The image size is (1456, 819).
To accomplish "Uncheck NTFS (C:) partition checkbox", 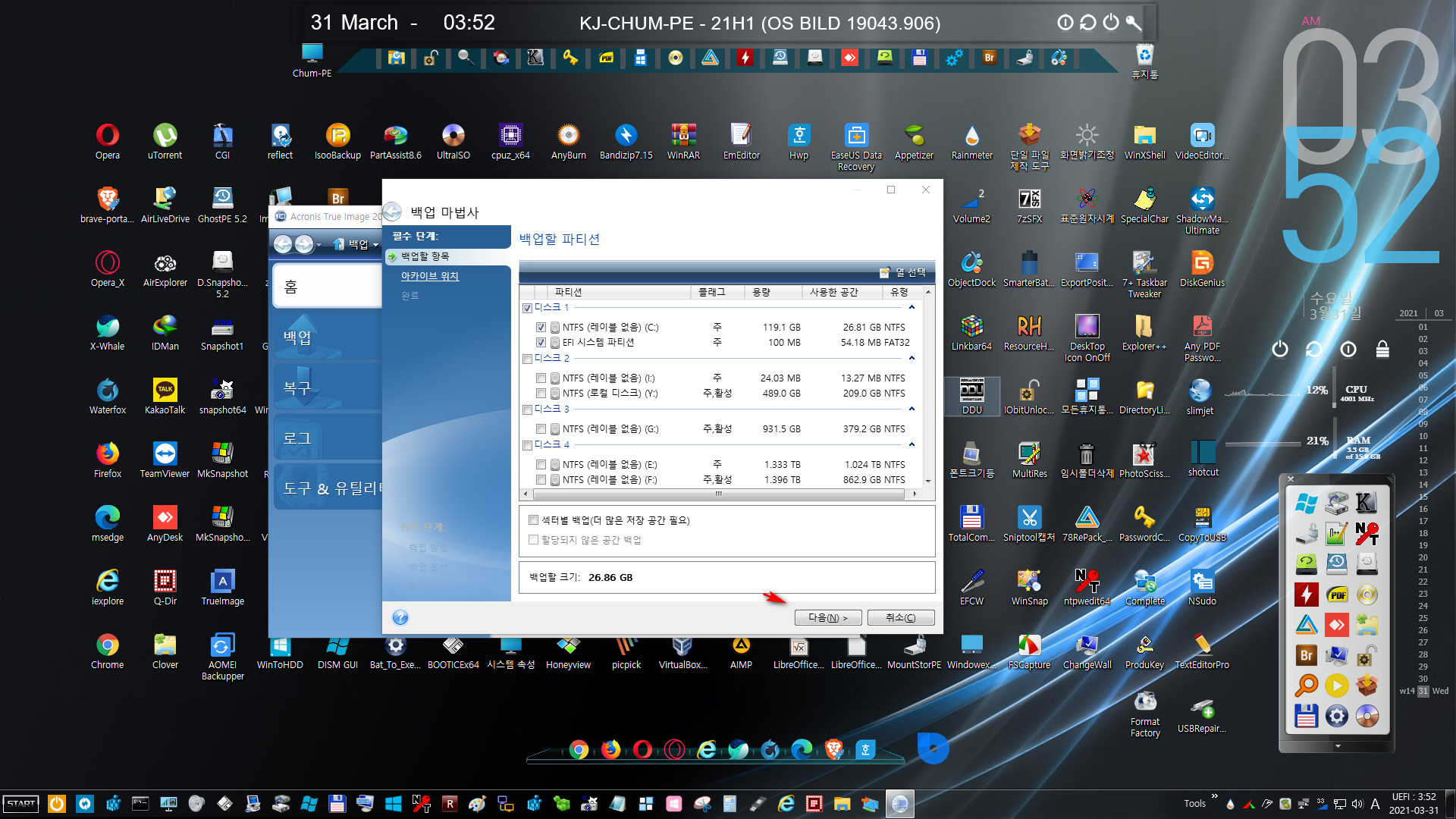I will coord(541,328).
